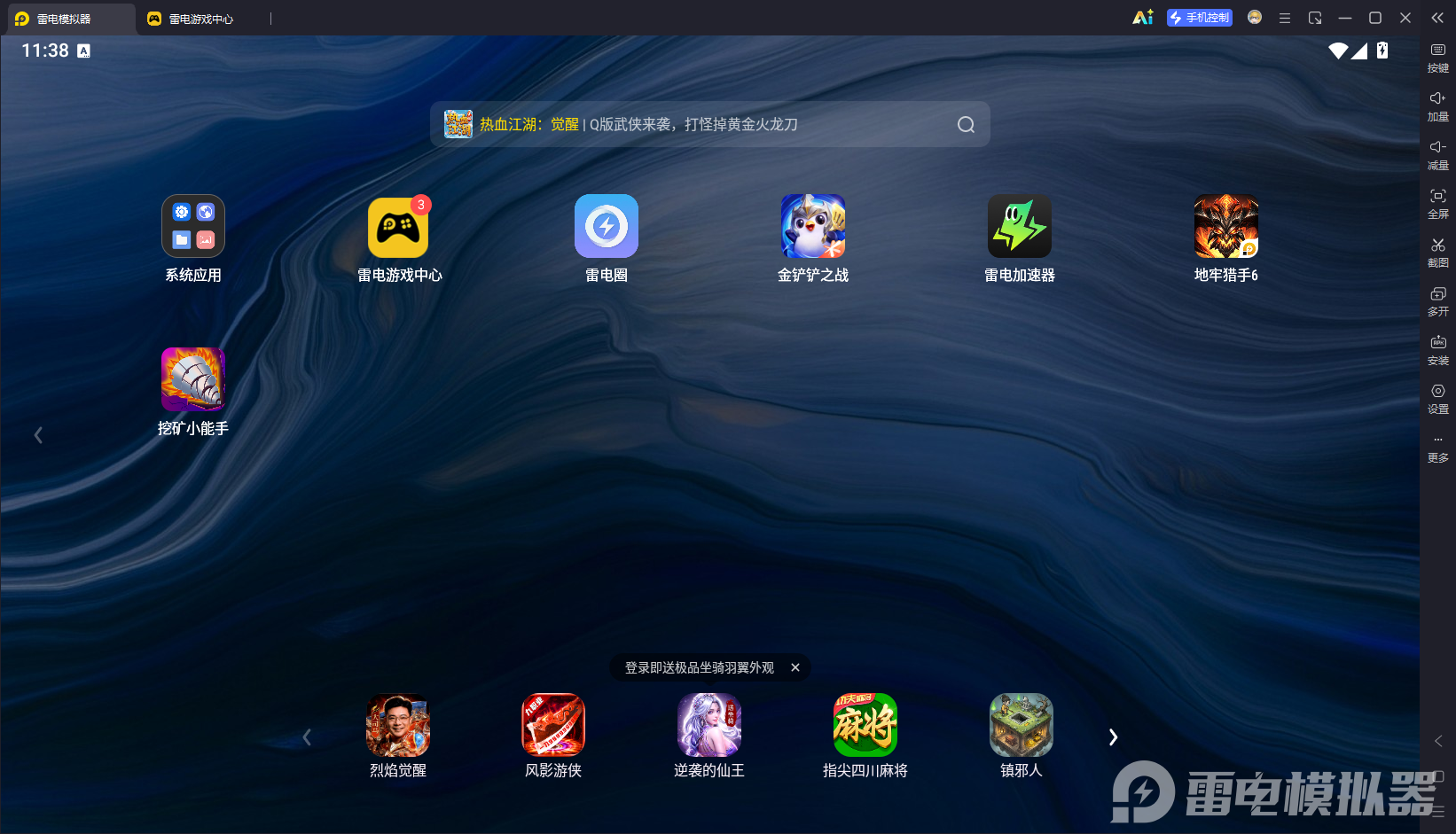Image resolution: width=1456 pixels, height=834 pixels.
Task: Open the 雷电圈 app
Action: pyautogui.click(x=607, y=226)
